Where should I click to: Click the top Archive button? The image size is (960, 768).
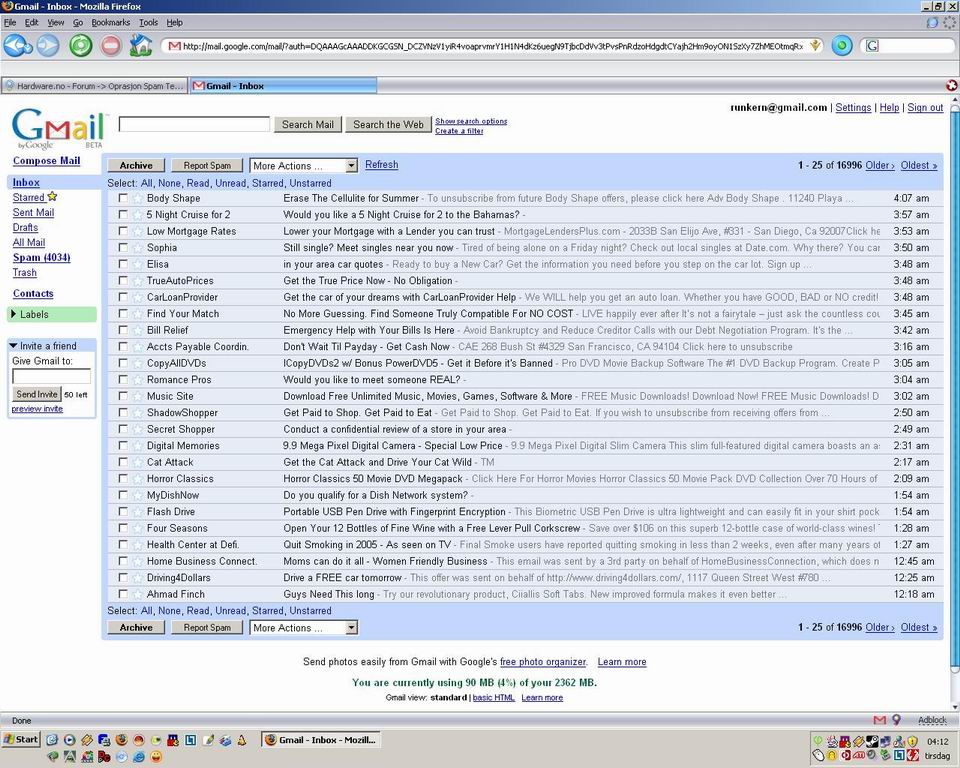136,165
